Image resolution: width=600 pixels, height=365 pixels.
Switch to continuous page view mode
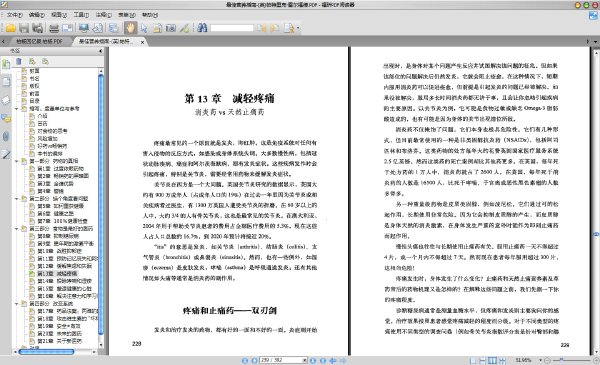(x=483, y=360)
